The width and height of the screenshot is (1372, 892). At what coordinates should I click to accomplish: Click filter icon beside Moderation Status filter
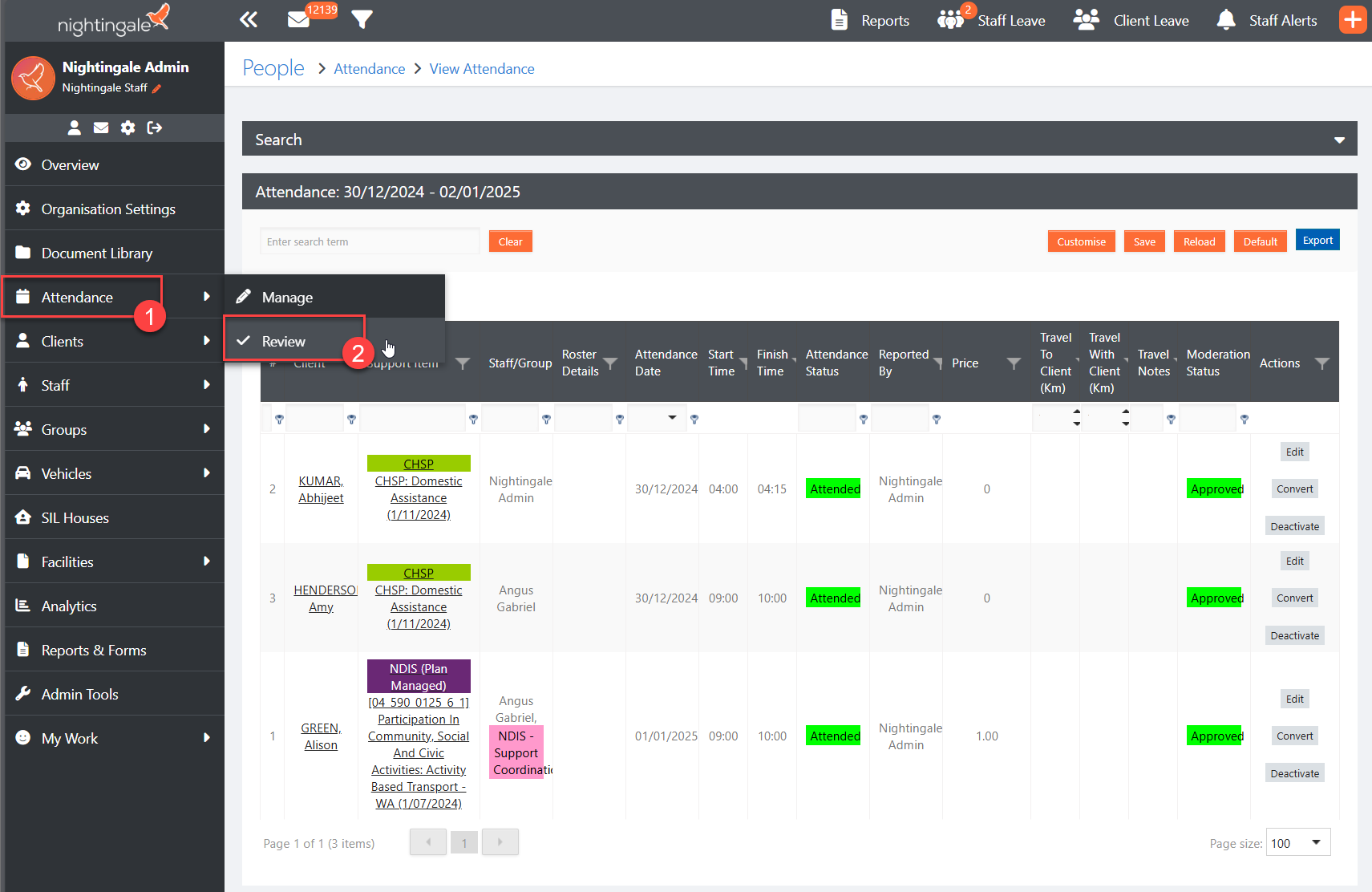click(1245, 419)
